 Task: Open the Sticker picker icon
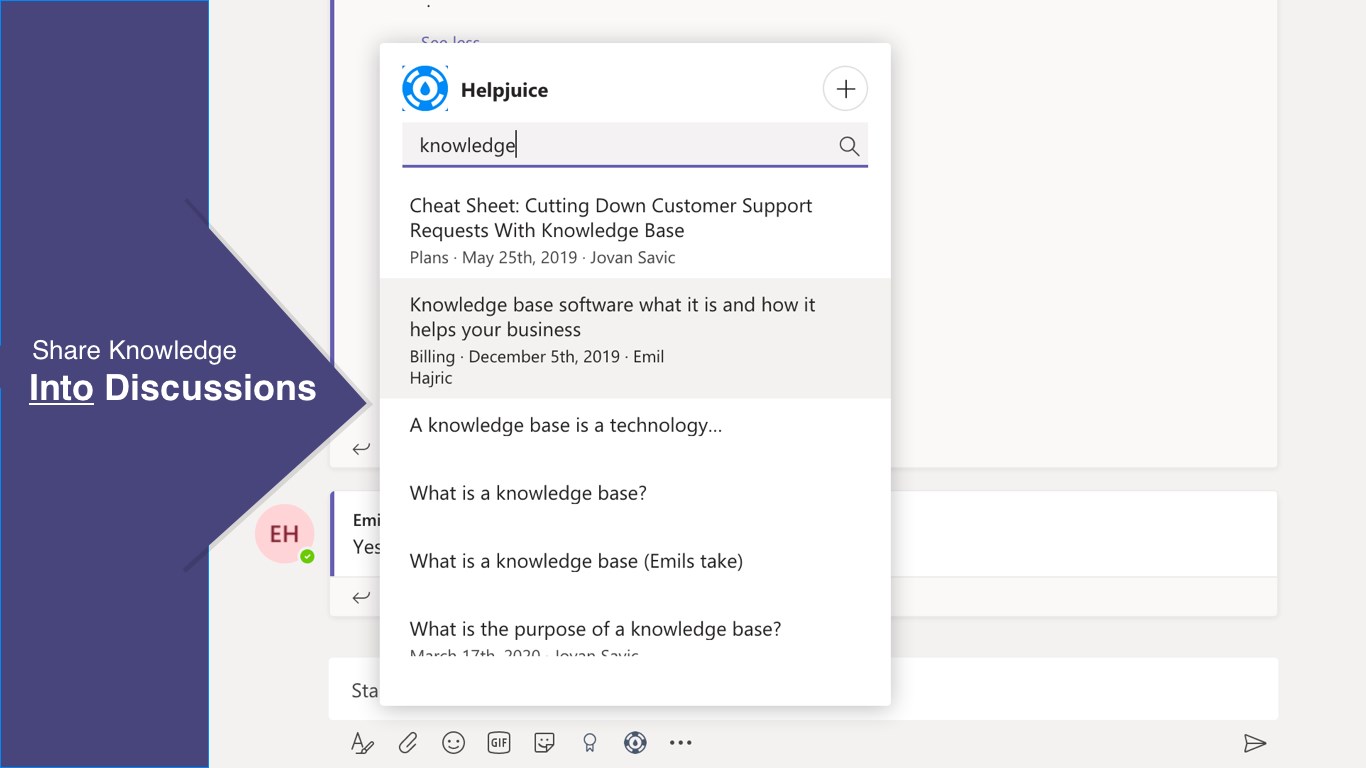[544, 743]
